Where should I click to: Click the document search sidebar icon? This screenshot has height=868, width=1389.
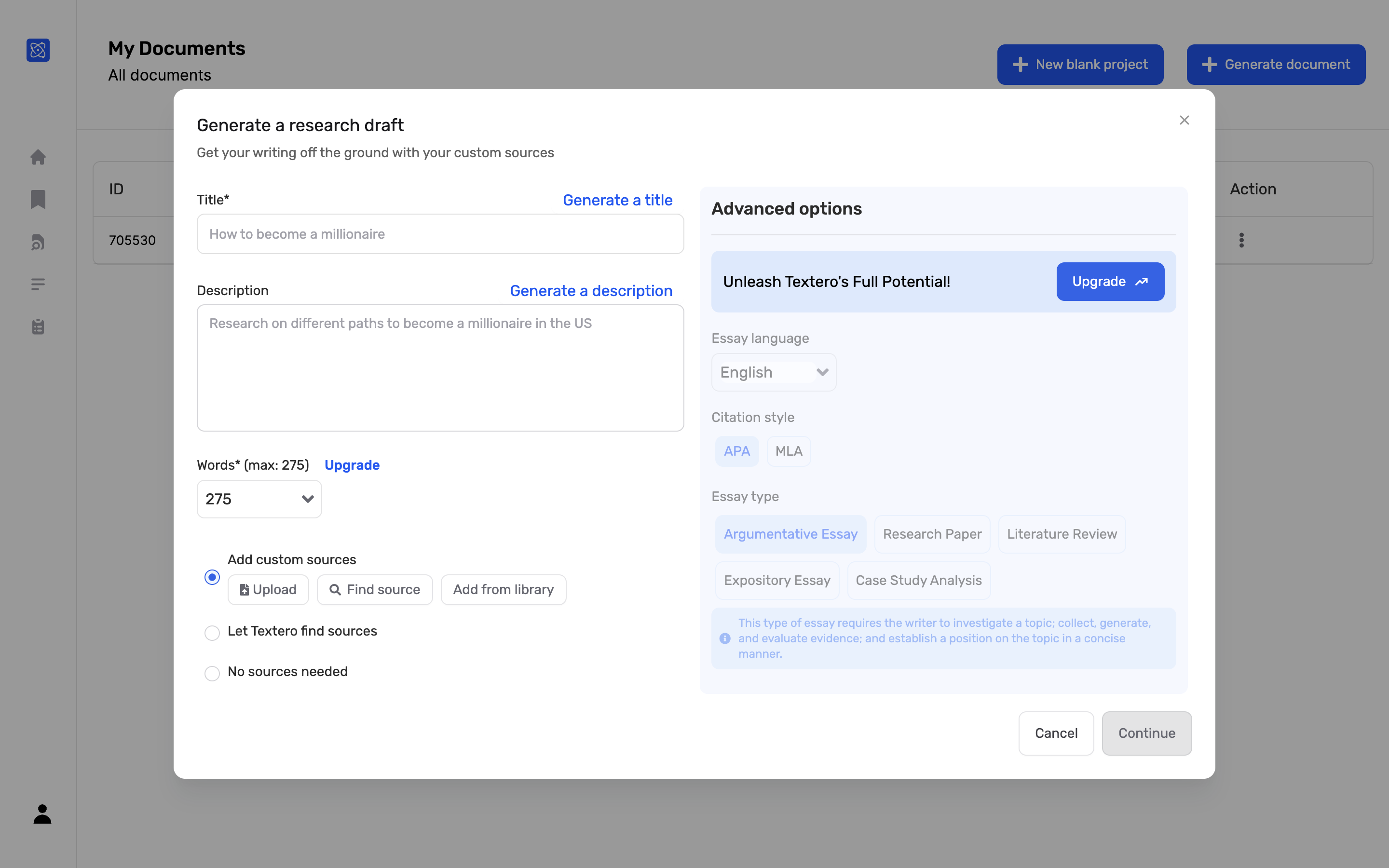point(38,242)
